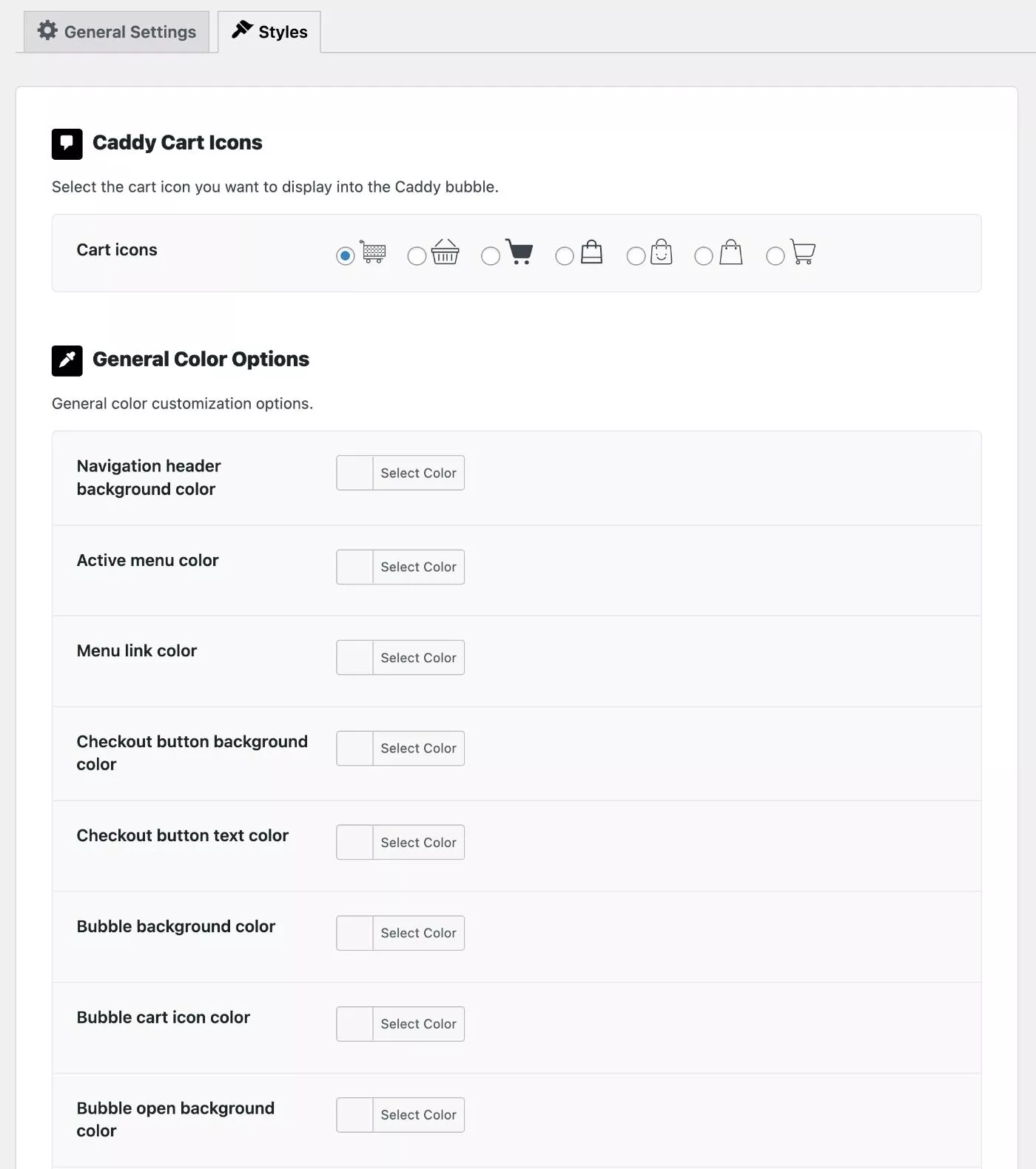Click the square shopping bag icon

[591, 252]
